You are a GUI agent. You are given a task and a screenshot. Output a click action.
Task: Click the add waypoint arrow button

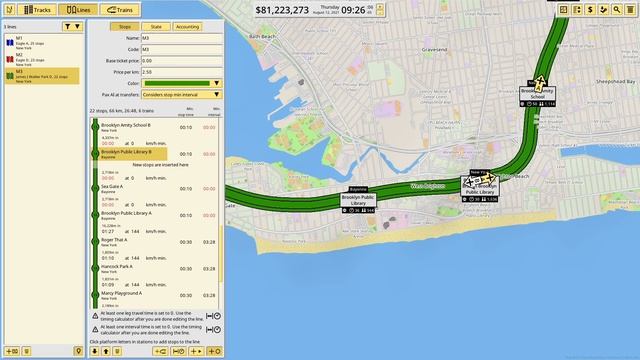coord(196,351)
